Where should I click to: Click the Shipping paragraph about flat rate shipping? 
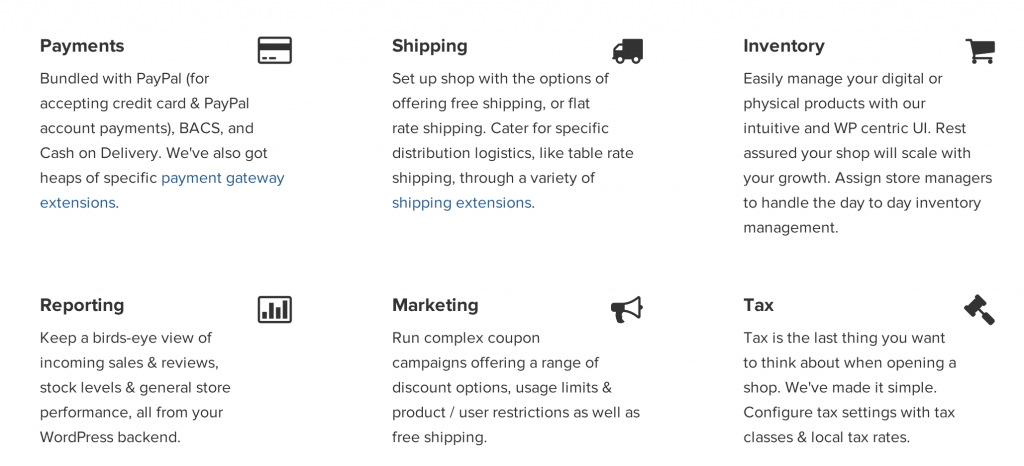pos(513,140)
